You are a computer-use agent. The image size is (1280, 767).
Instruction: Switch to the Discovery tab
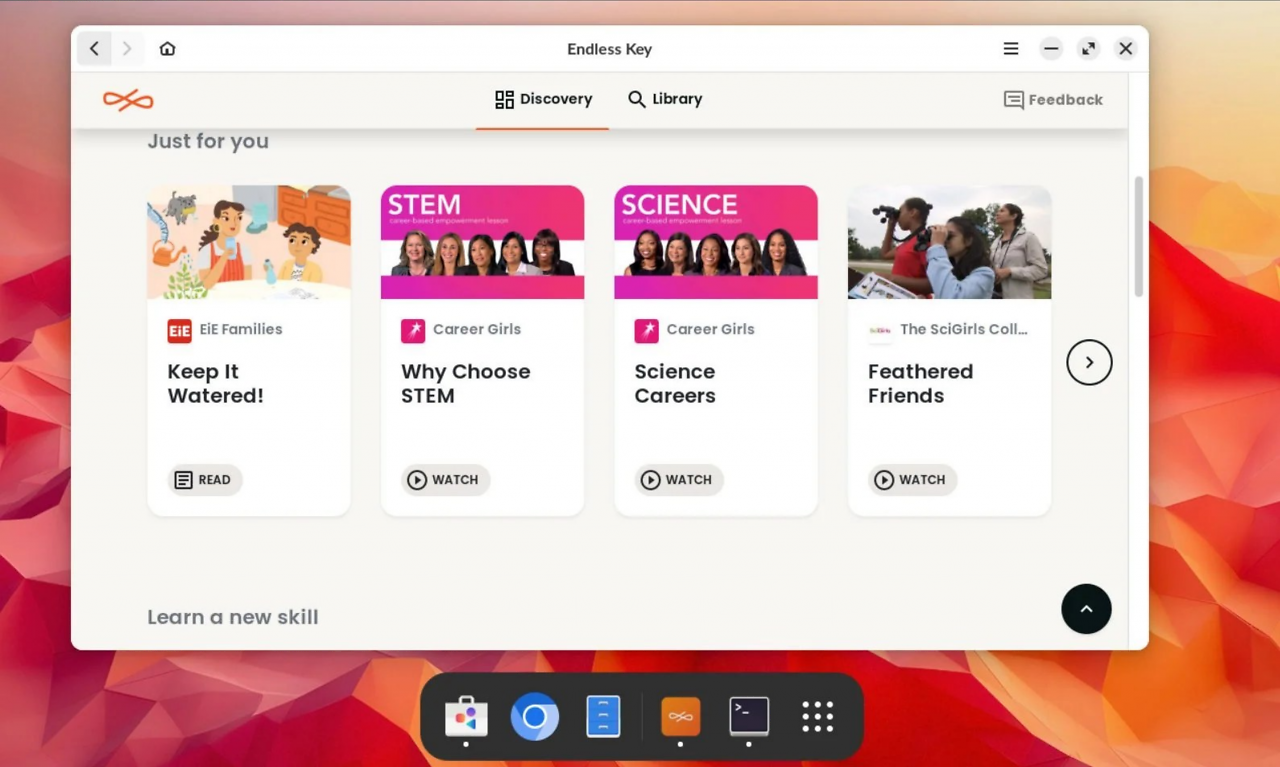coord(543,99)
